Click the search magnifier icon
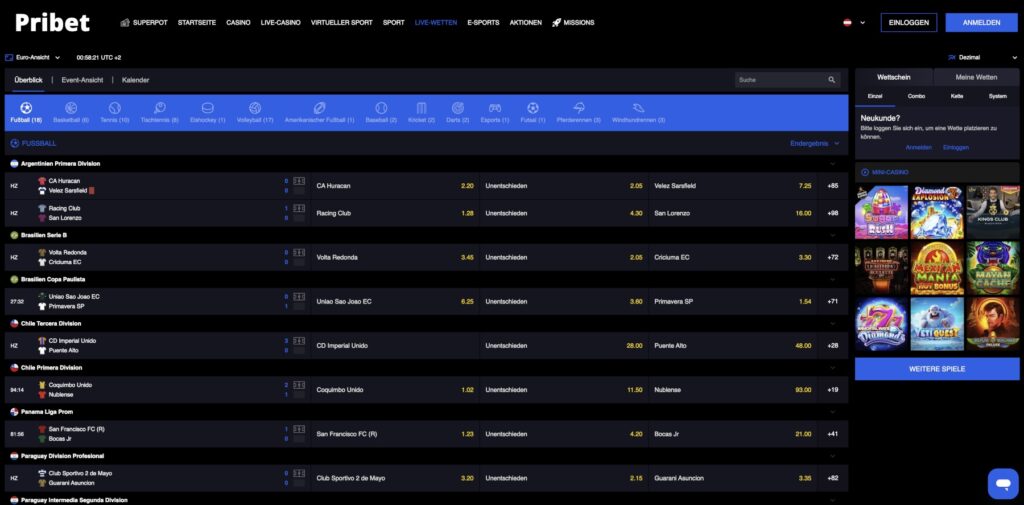This screenshot has height=505, width=1024. pyautogui.click(x=832, y=80)
